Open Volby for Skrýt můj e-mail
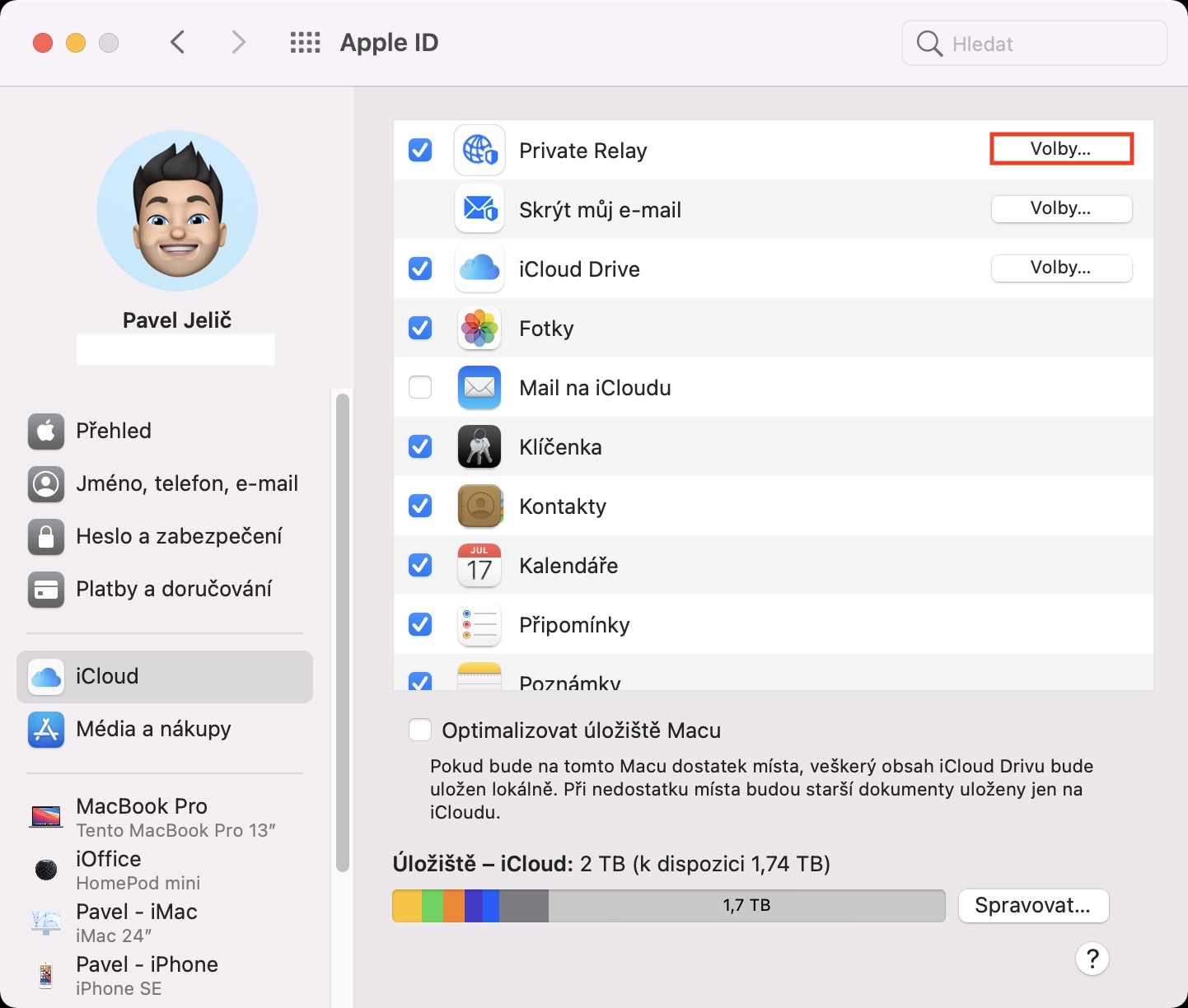Viewport: 1188px width, 1008px height. (x=1061, y=208)
